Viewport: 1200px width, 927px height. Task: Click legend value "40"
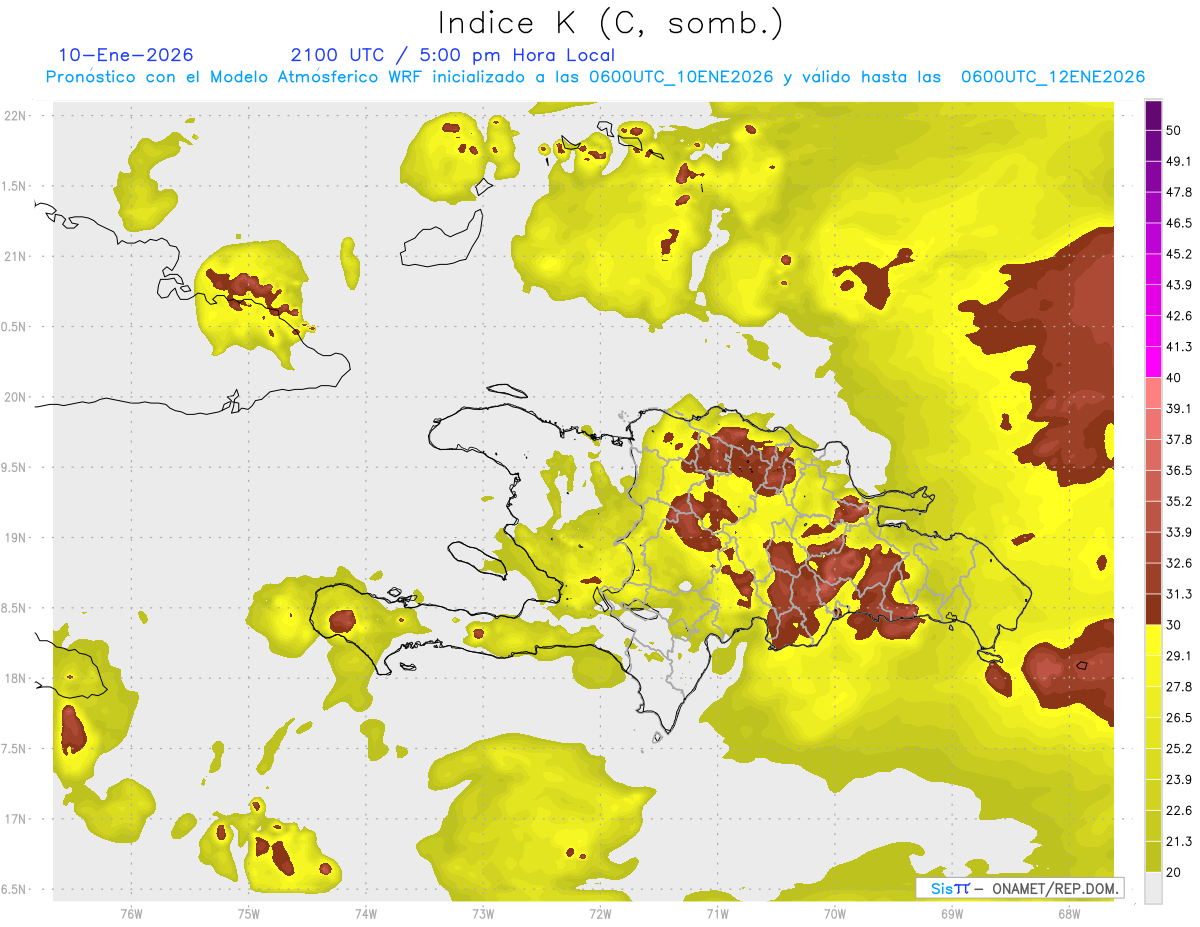click(1175, 378)
